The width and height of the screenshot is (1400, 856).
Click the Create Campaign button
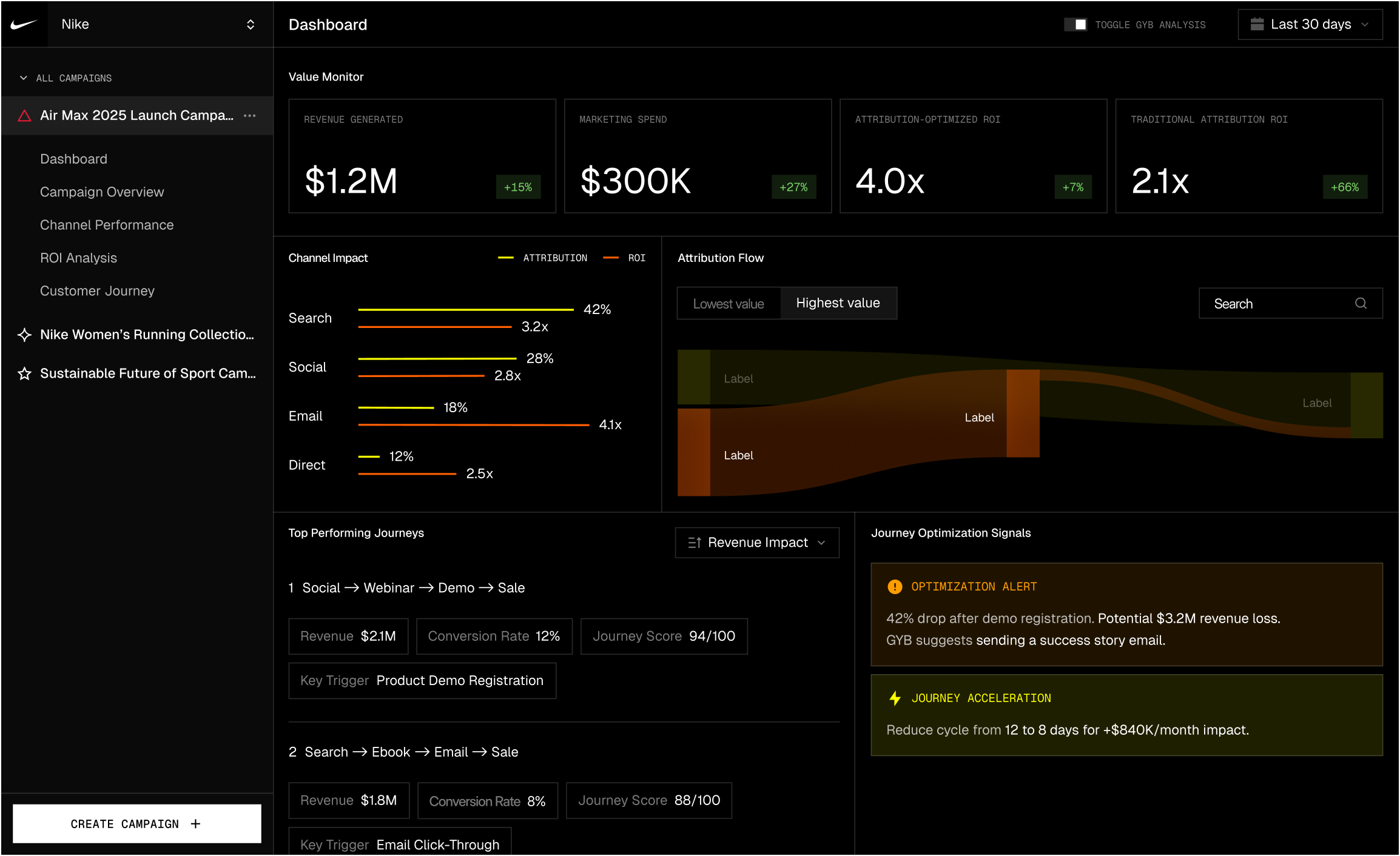coord(136,824)
